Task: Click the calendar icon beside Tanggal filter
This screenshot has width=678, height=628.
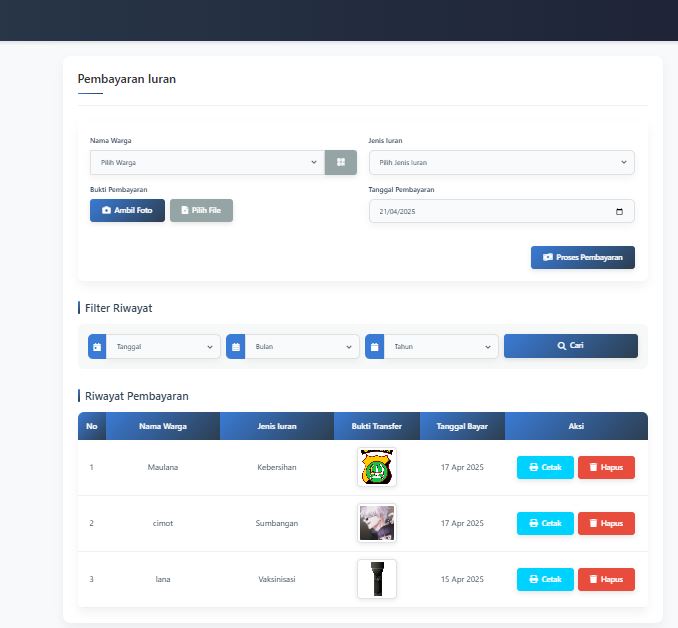Action: click(x=97, y=346)
